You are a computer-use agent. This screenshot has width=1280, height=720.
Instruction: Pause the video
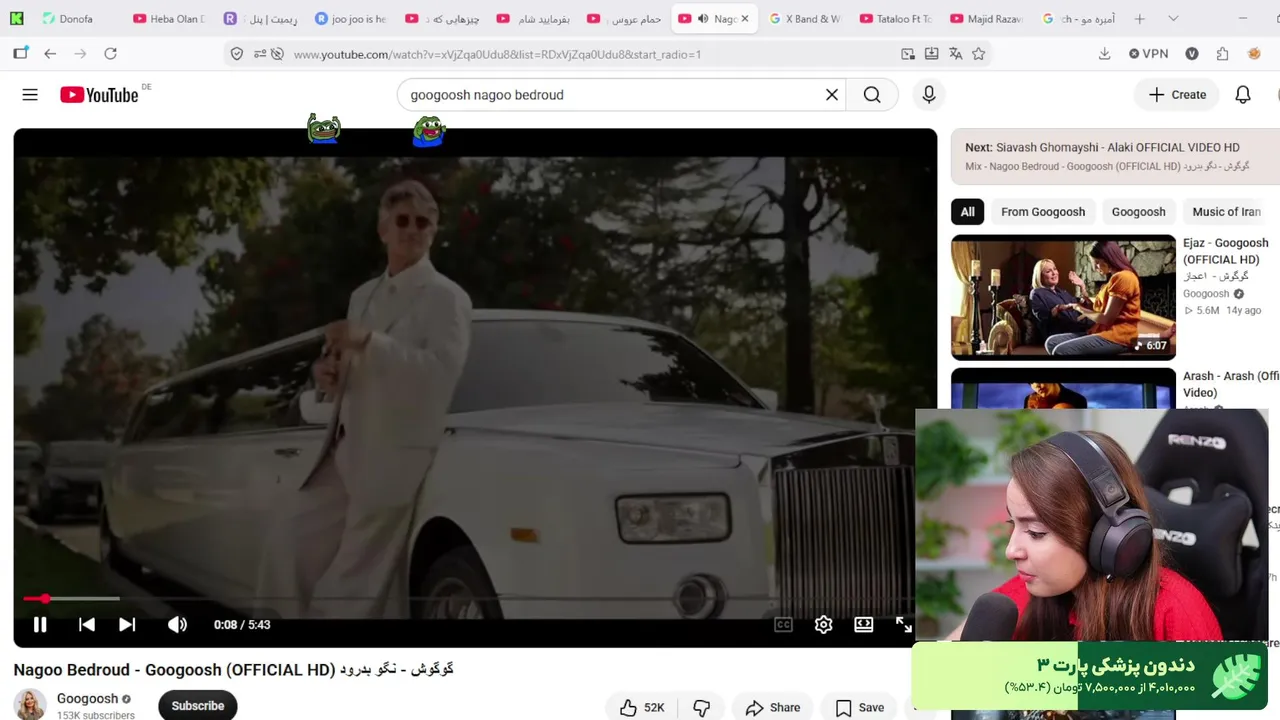(x=40, y=624)
